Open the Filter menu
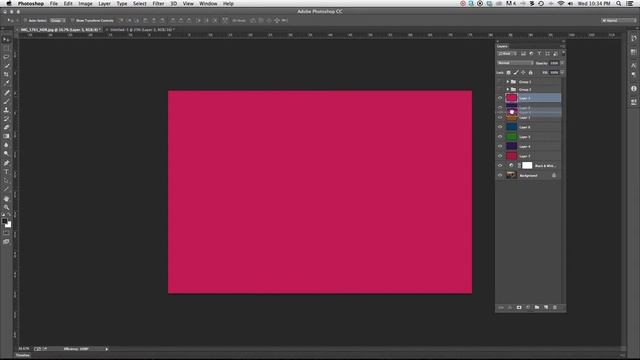The height and width of the screenshot is (360, 640). (158, 4)
